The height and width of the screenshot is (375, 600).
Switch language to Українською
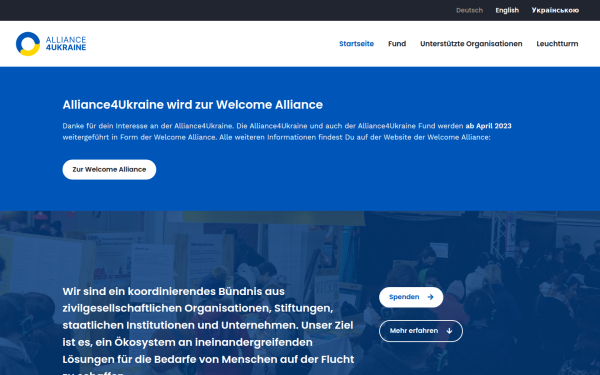(555, 10)
